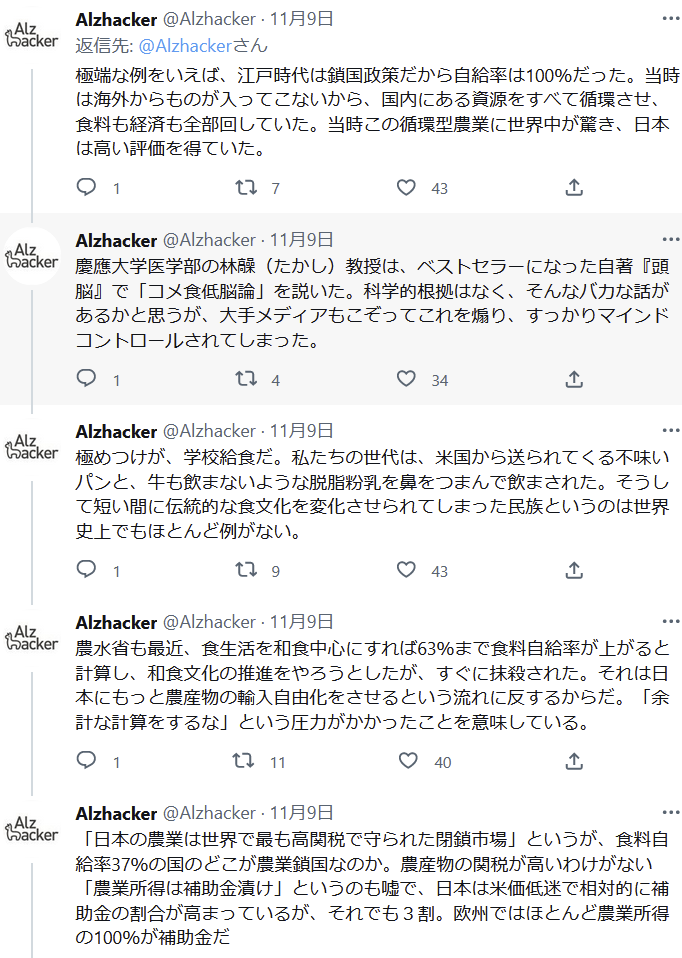Click the @Alzhacker reply-to mention link

point(186,46)
